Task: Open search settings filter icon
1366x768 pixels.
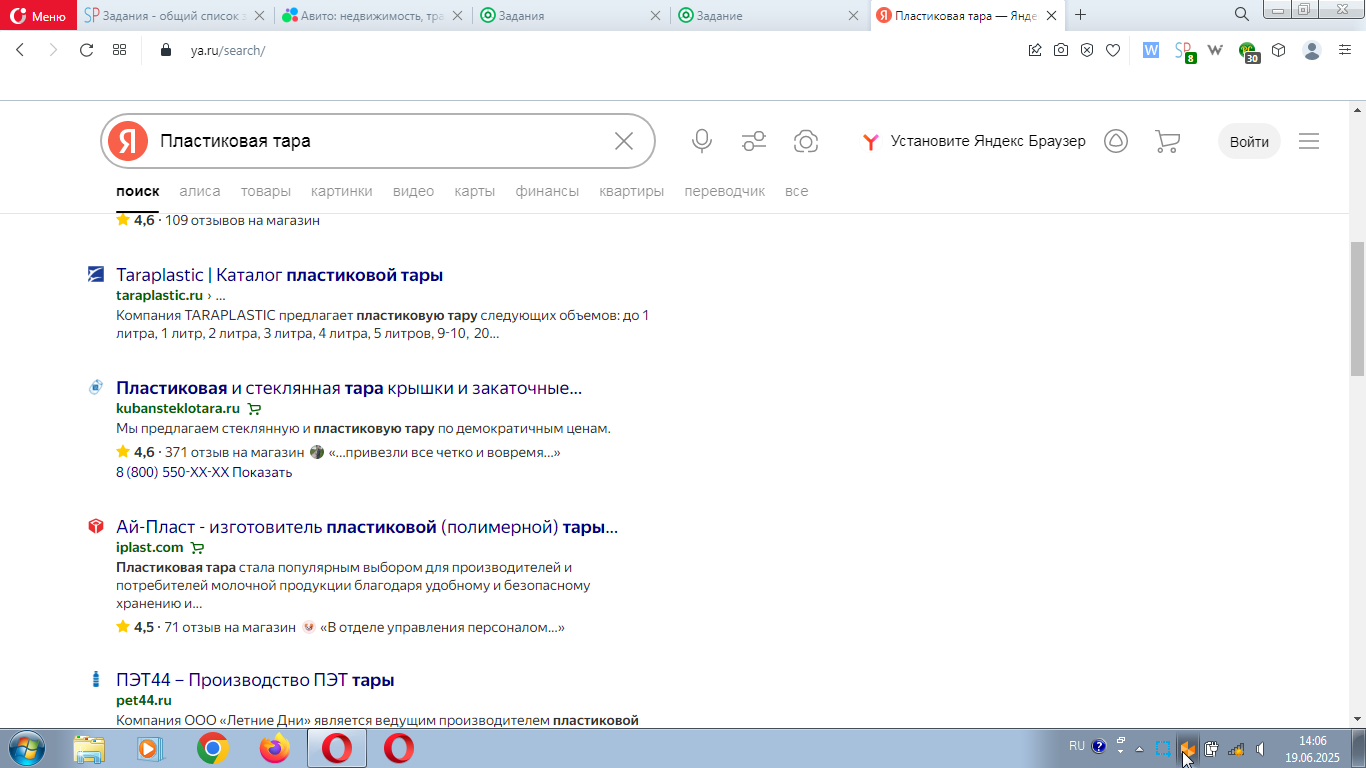Action: click(x=754, y=141)
